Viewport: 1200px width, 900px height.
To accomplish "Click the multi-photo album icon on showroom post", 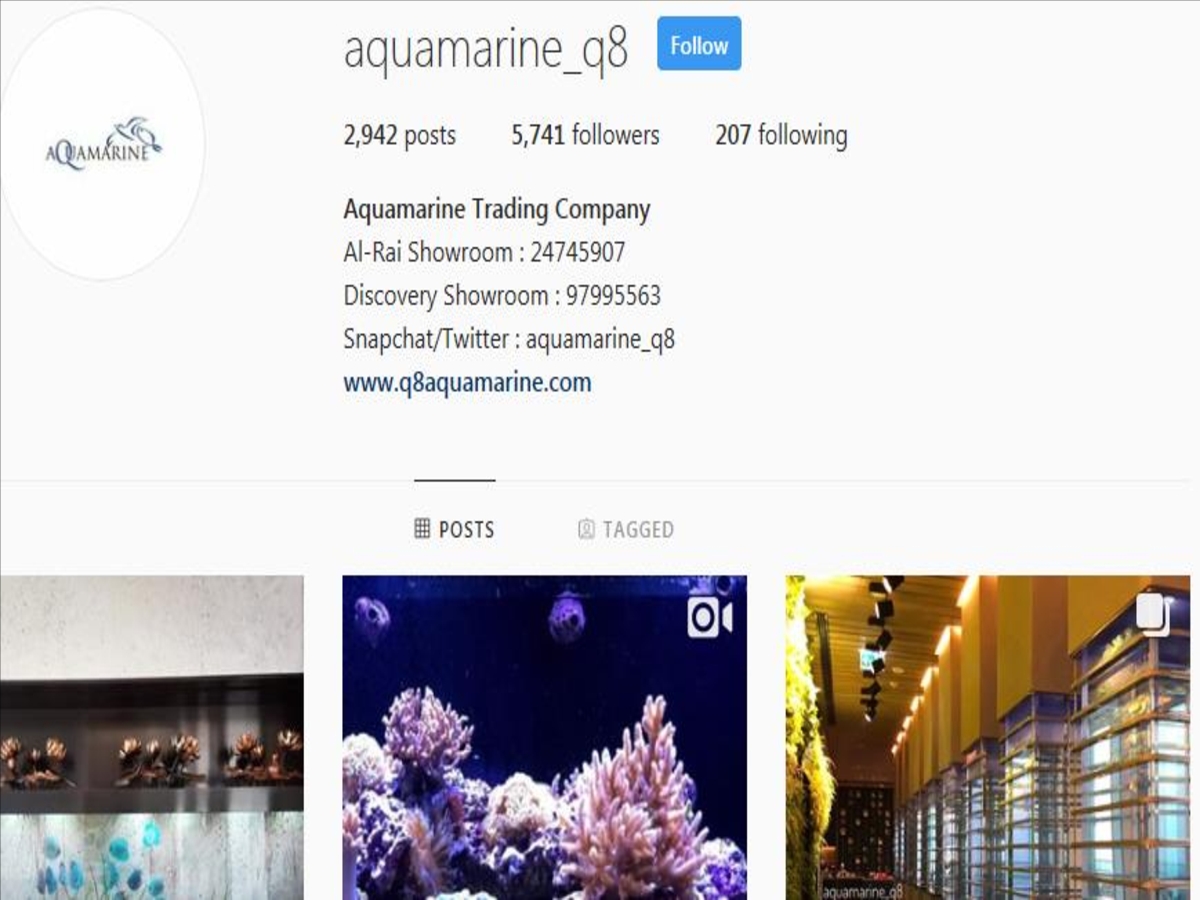I will coord(1152,615).
